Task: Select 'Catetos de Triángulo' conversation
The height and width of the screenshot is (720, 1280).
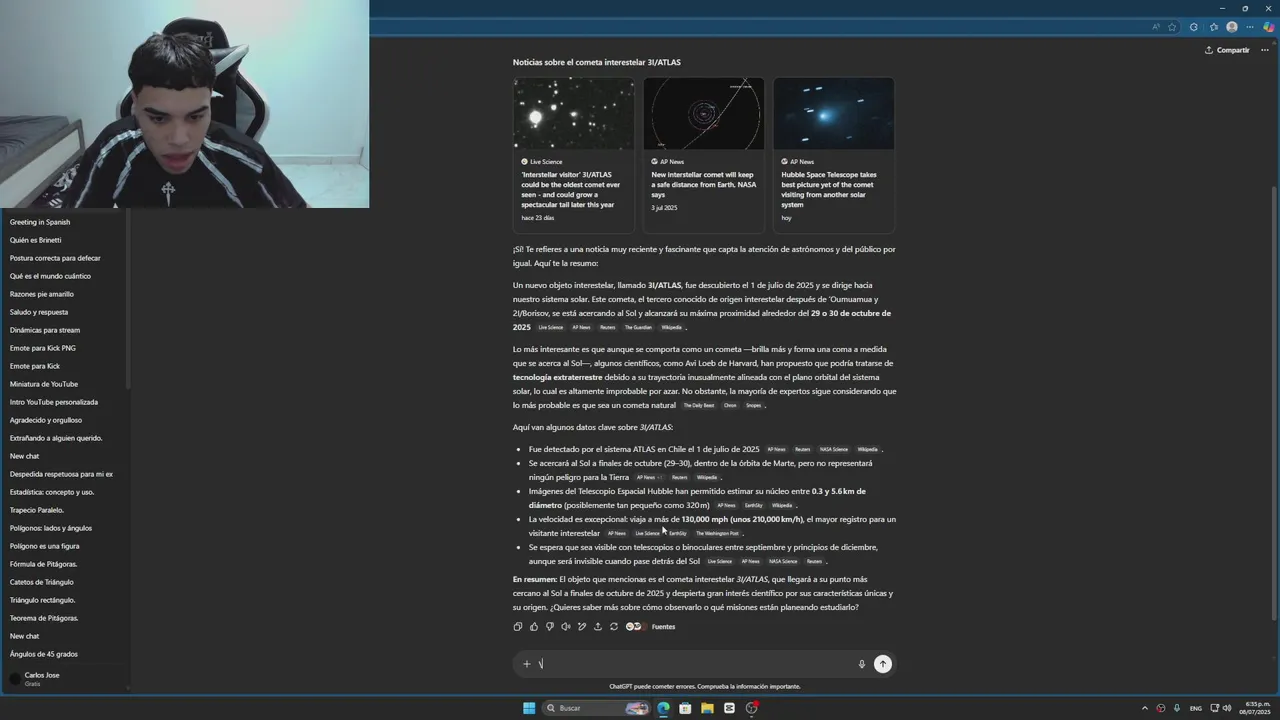Action: click(x=42, y=582)
